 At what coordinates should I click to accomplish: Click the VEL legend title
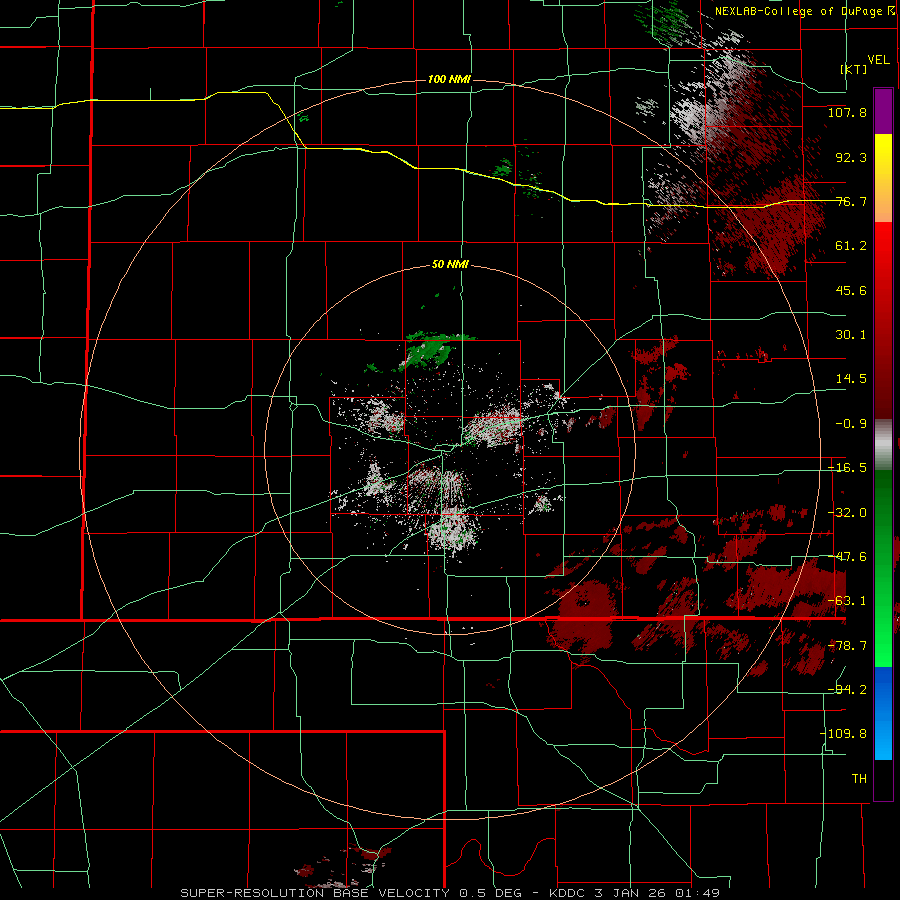(x=878, y=60)
